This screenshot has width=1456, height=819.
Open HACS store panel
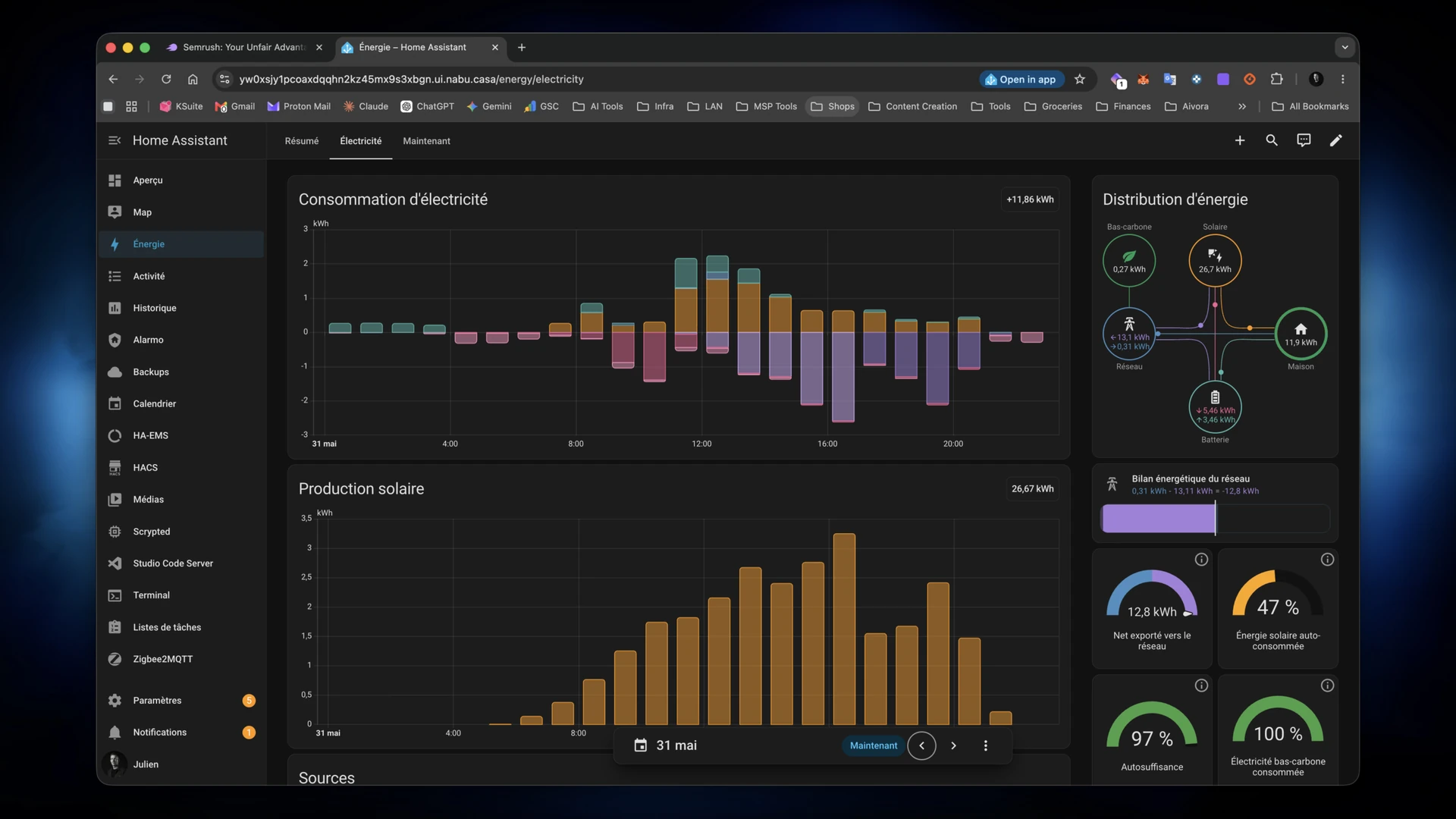(180, 467)
